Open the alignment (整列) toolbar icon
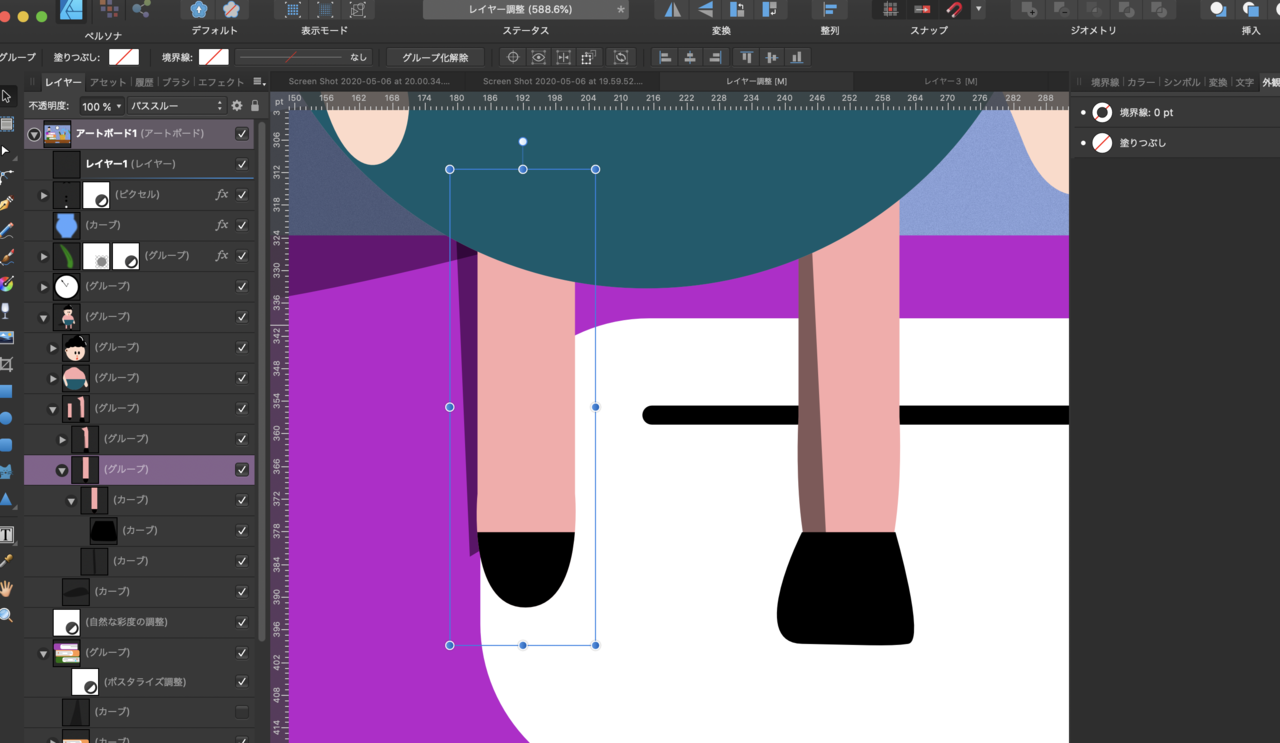The height and width of the screenshot is (743, 1280). [x=829, y=10]
